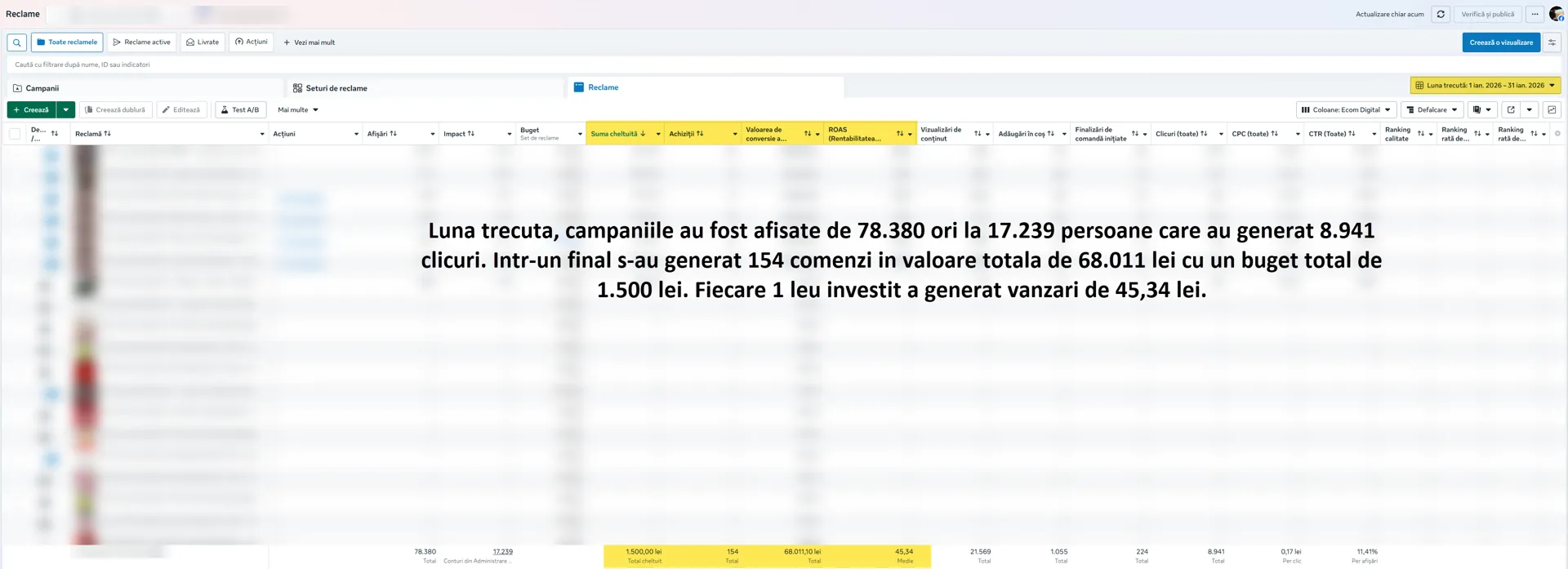Click the filter sliders icon
1568x569 pixels.
pyautogui.click(x=1552, y=42)
